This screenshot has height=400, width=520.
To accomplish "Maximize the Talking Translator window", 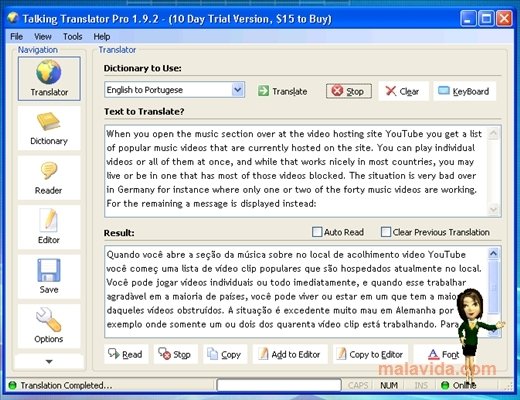I will tap(486, 18).
